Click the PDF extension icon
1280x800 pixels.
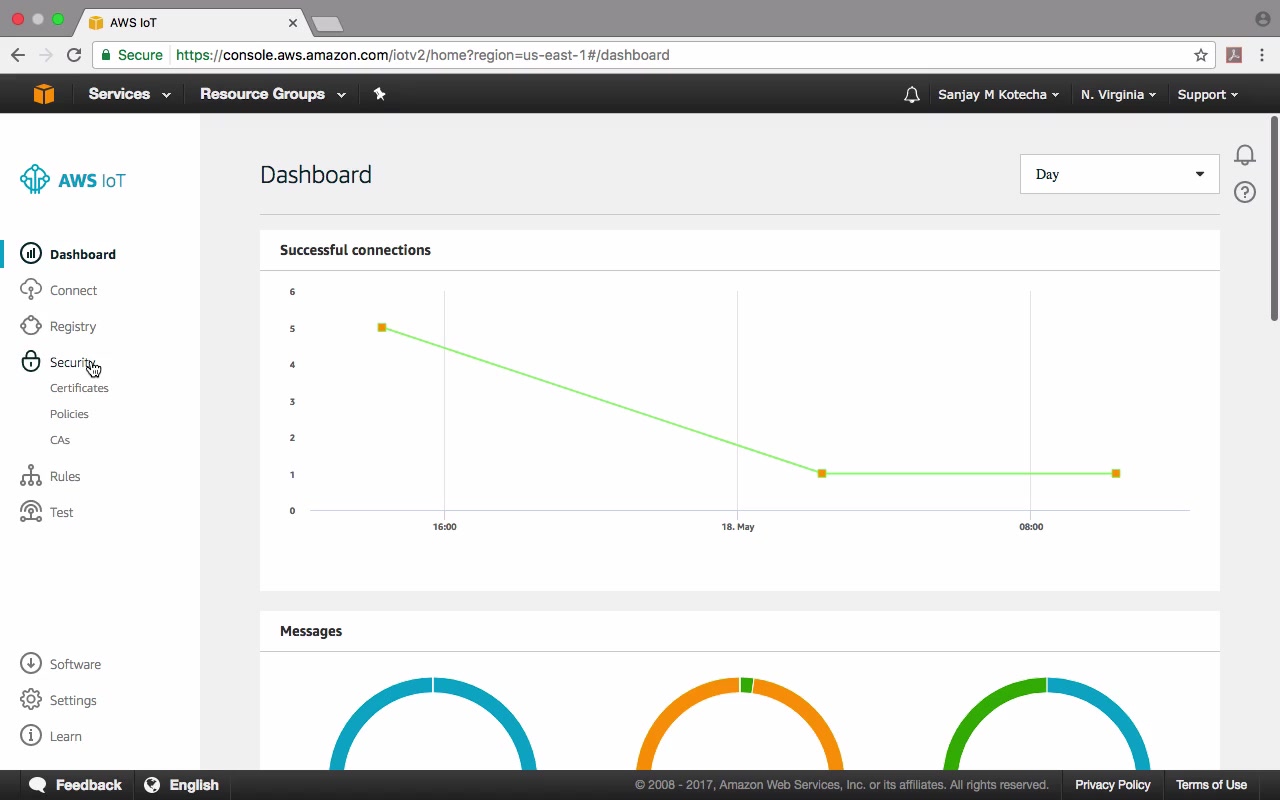1234,55
